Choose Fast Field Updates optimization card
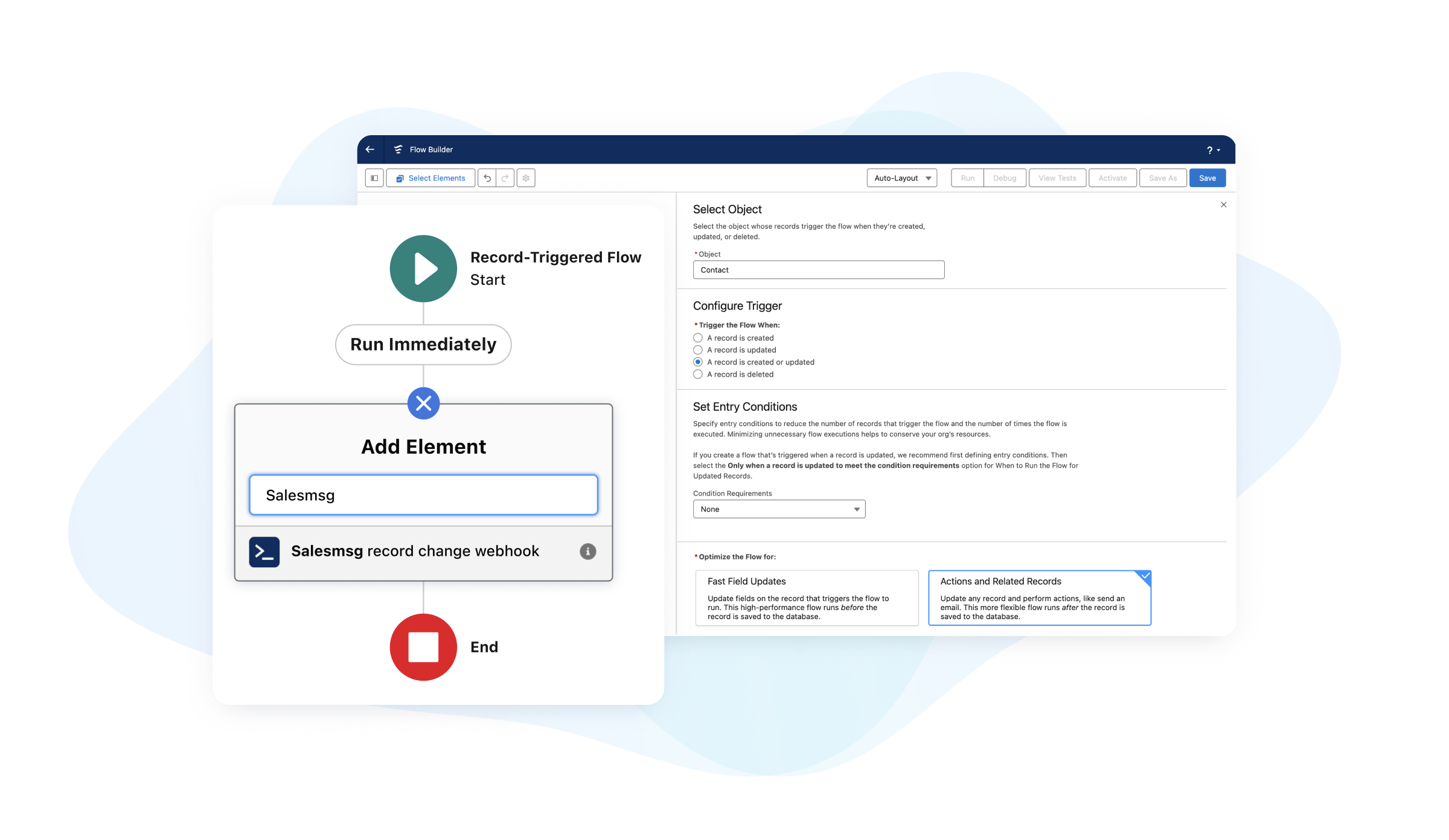This screenshot has height=840, width=1449. 807,598
